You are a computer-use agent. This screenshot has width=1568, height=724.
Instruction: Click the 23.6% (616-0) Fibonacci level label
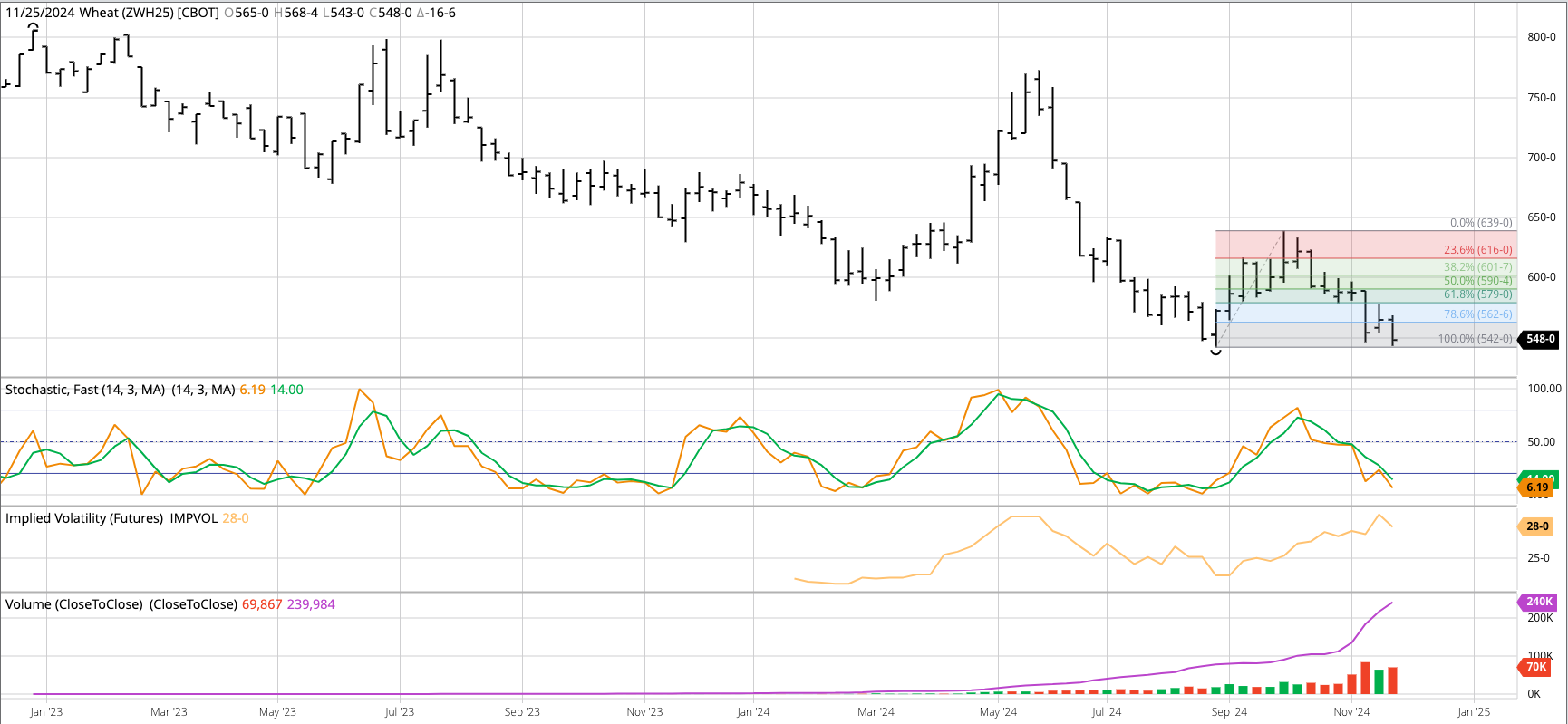(1477, 250)
